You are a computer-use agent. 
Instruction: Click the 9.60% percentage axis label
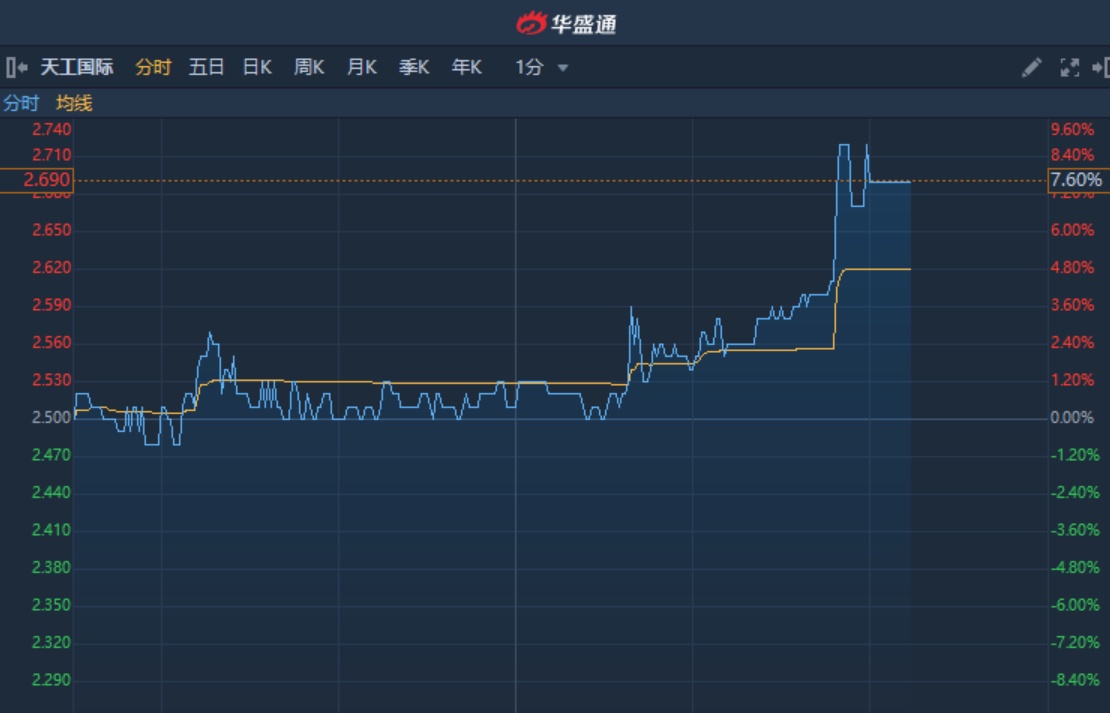(x=1072, y=130)
